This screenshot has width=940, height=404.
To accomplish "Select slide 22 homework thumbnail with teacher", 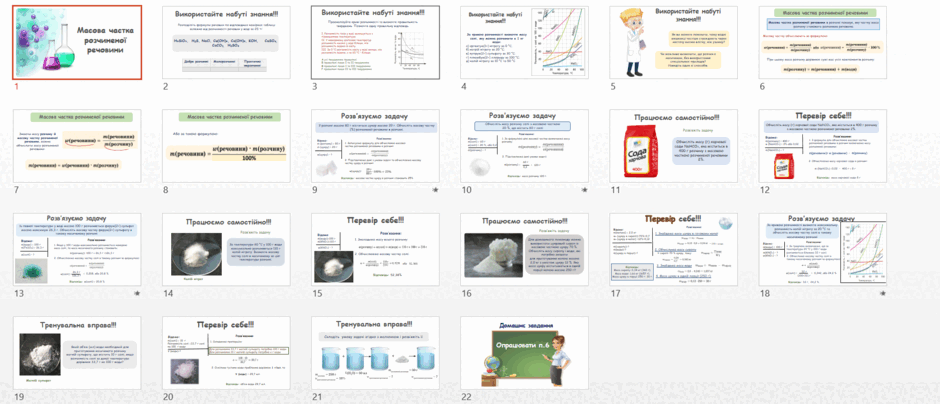I will pos(525,353).
